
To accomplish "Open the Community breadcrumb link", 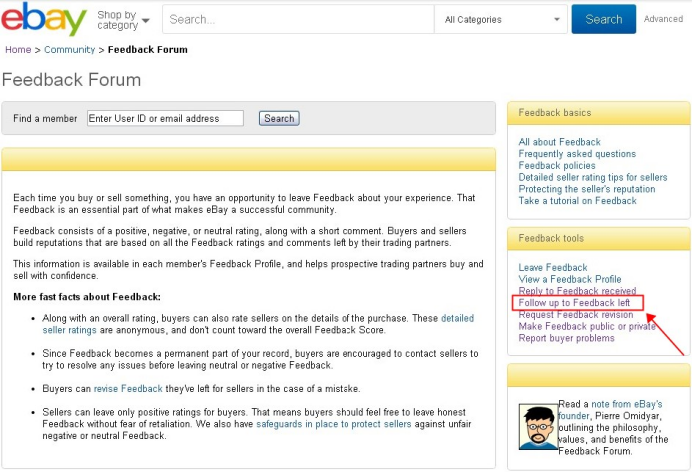I will (69, 49).
